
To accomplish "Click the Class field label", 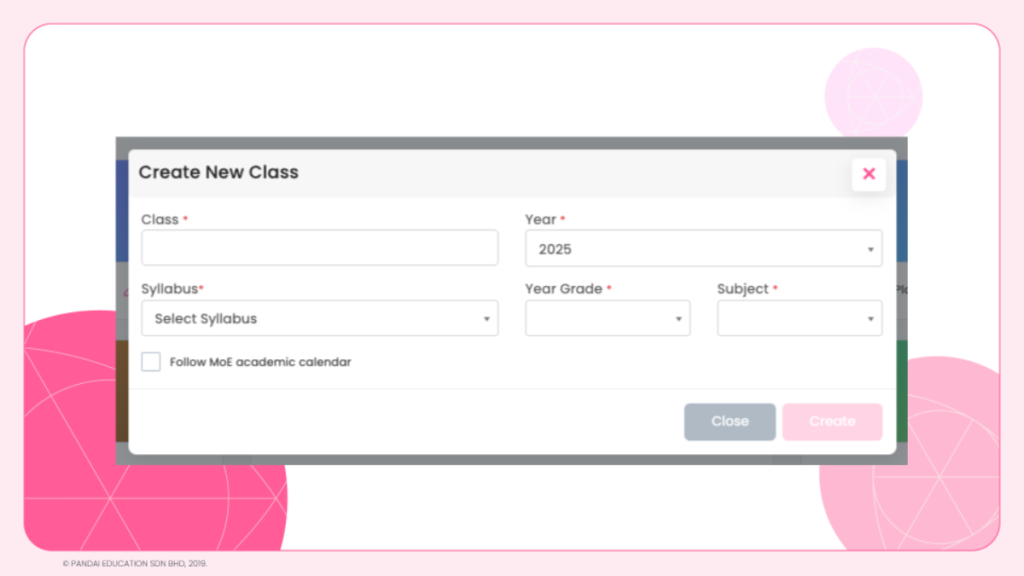I will (x=160, y=219).
